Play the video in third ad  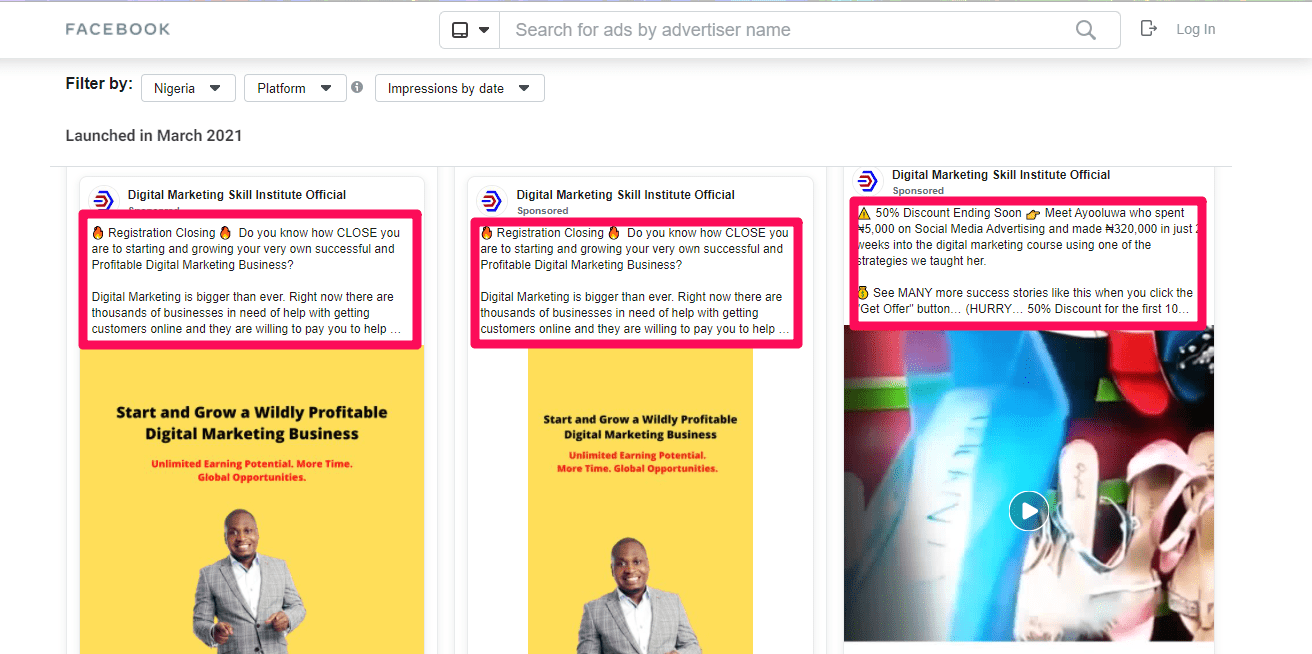tap(1028, 511)
